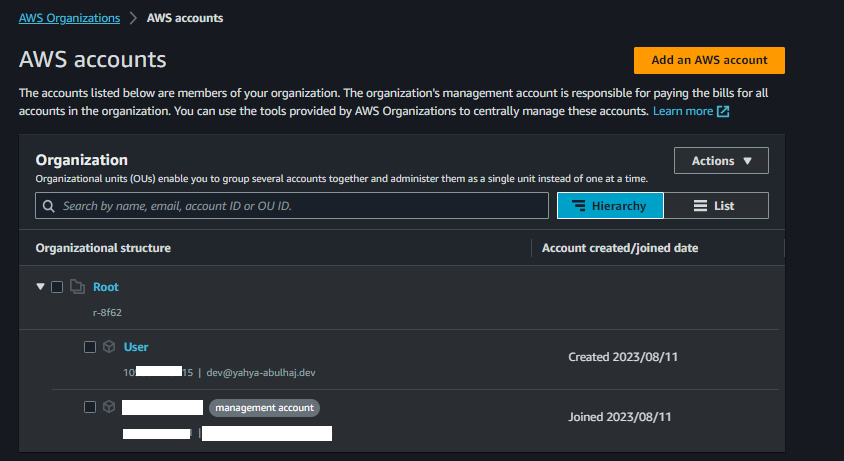The width and height of the screenshot is (844, 461).
Task: Select the Joined 2023/08/11 date
Action: click(x=620, y=417)
